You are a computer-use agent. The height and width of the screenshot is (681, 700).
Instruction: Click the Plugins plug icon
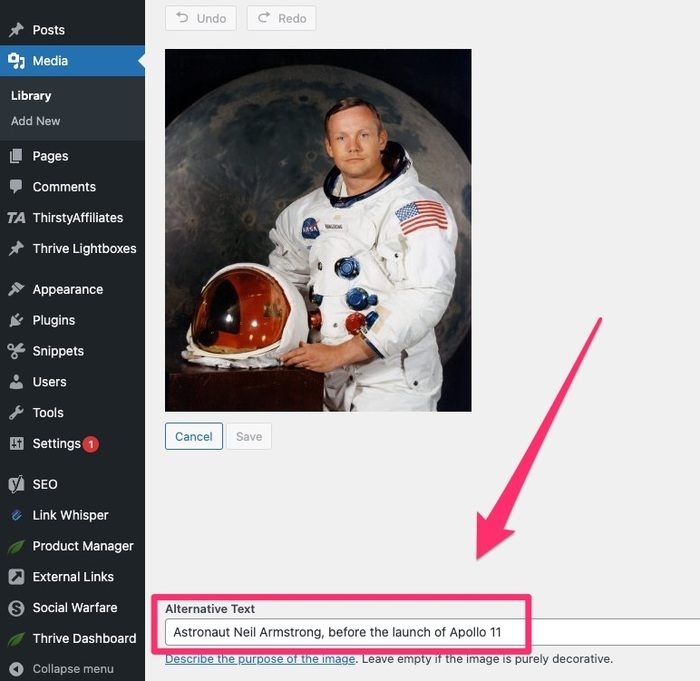(x=17, y=320)
